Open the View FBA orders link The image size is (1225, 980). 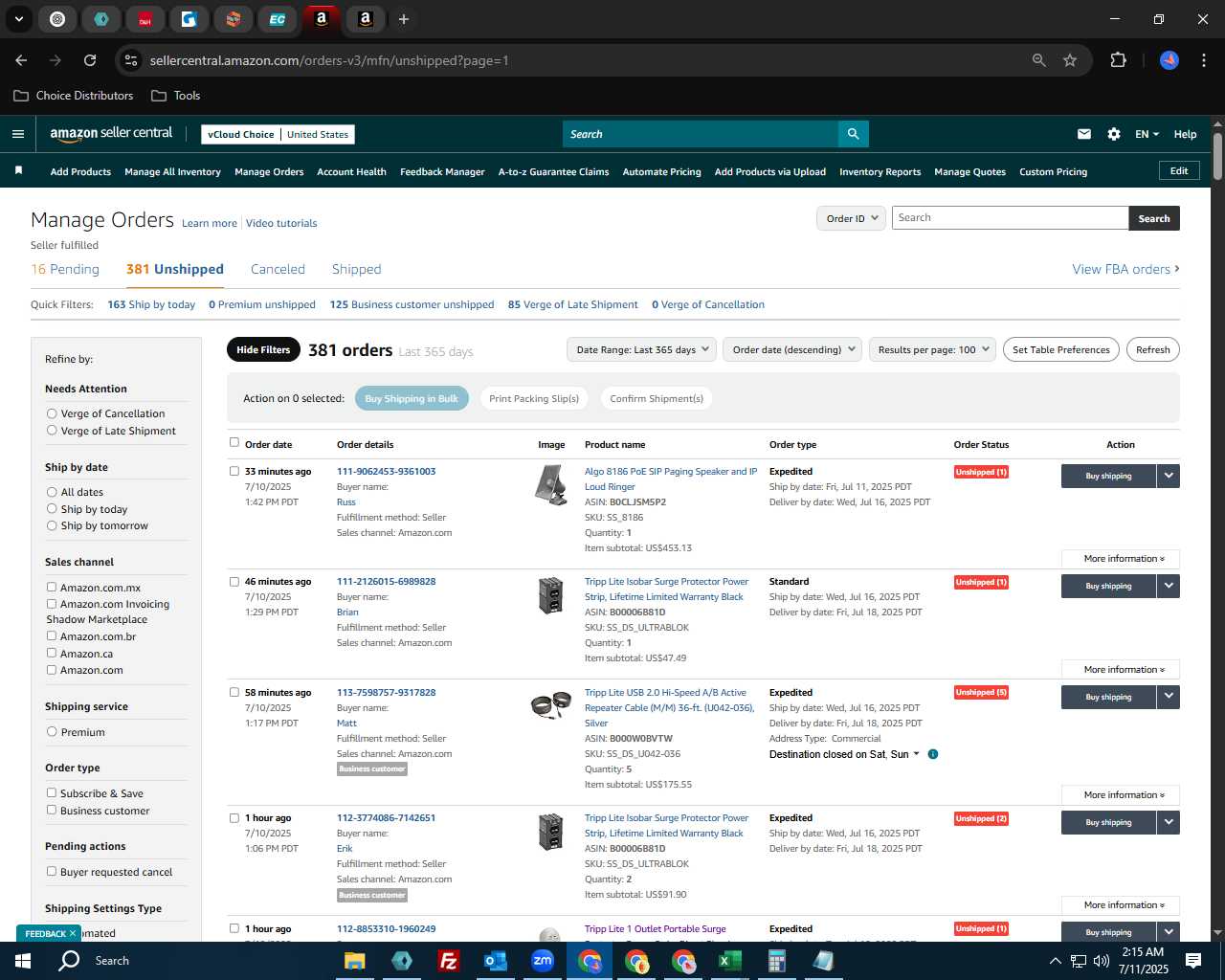1125,269
